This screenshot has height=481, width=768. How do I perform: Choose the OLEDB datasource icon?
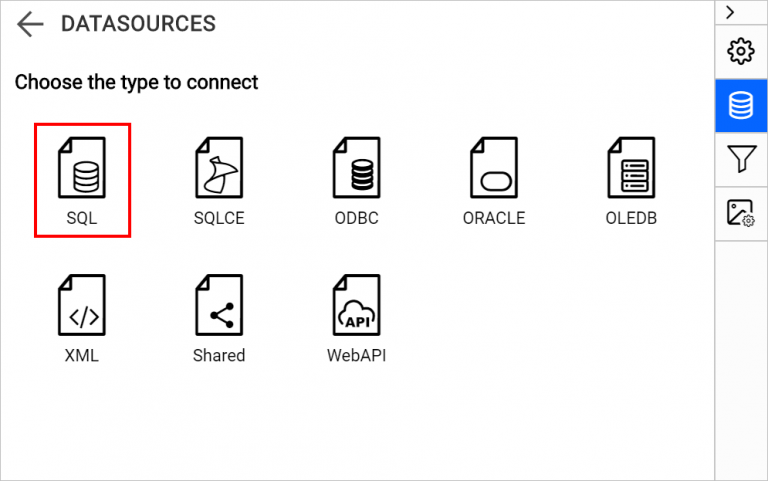[631, 169]
